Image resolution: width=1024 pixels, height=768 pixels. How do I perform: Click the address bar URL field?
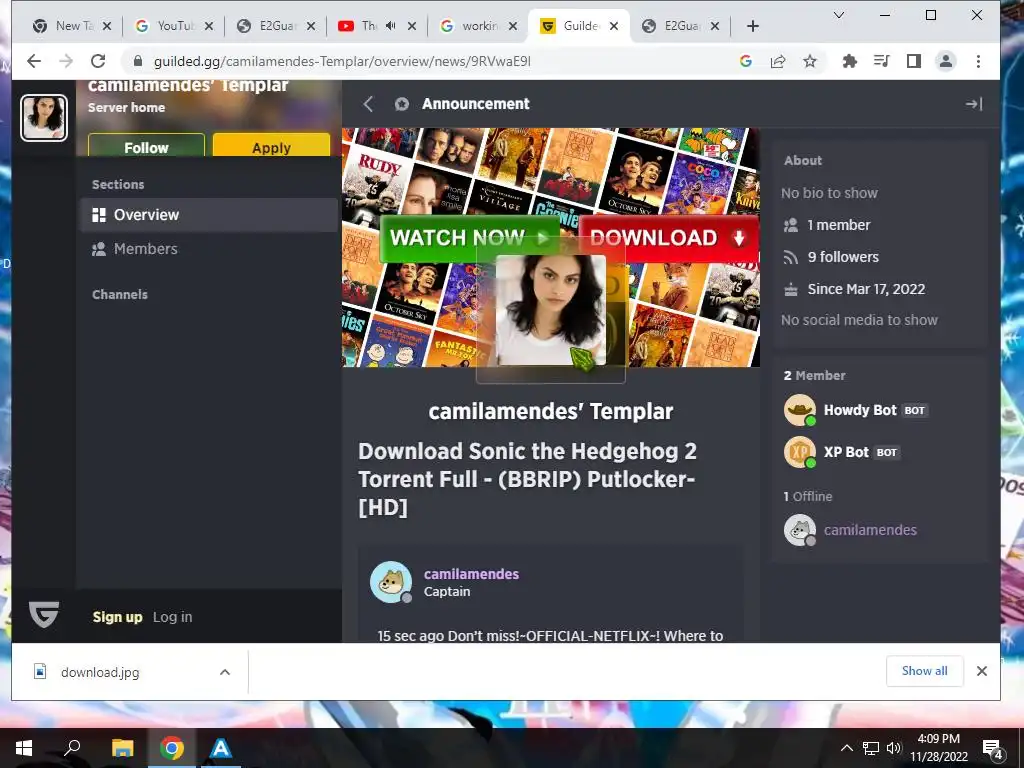pos(431,61)
